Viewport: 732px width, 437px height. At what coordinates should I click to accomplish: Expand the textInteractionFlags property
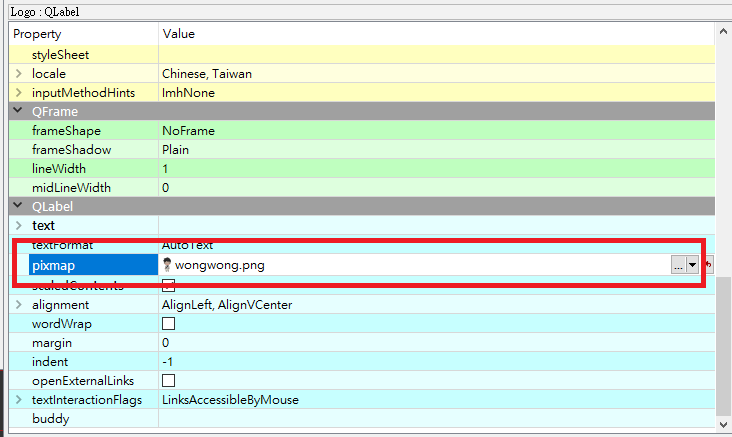pyautogui.click(x=19, y=400)
